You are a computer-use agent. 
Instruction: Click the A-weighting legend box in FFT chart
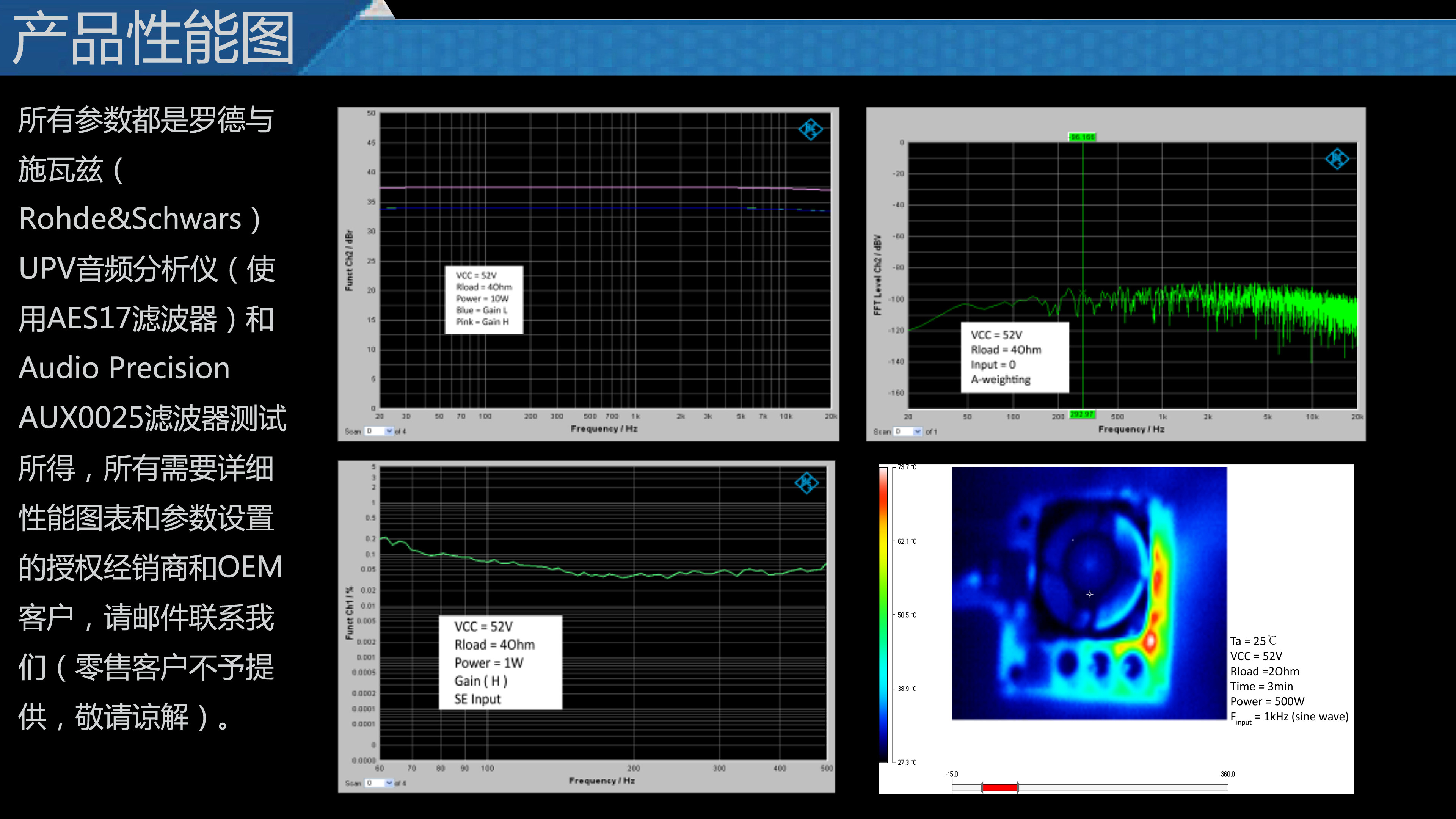pyautogui.click(x=1015, y=357)
